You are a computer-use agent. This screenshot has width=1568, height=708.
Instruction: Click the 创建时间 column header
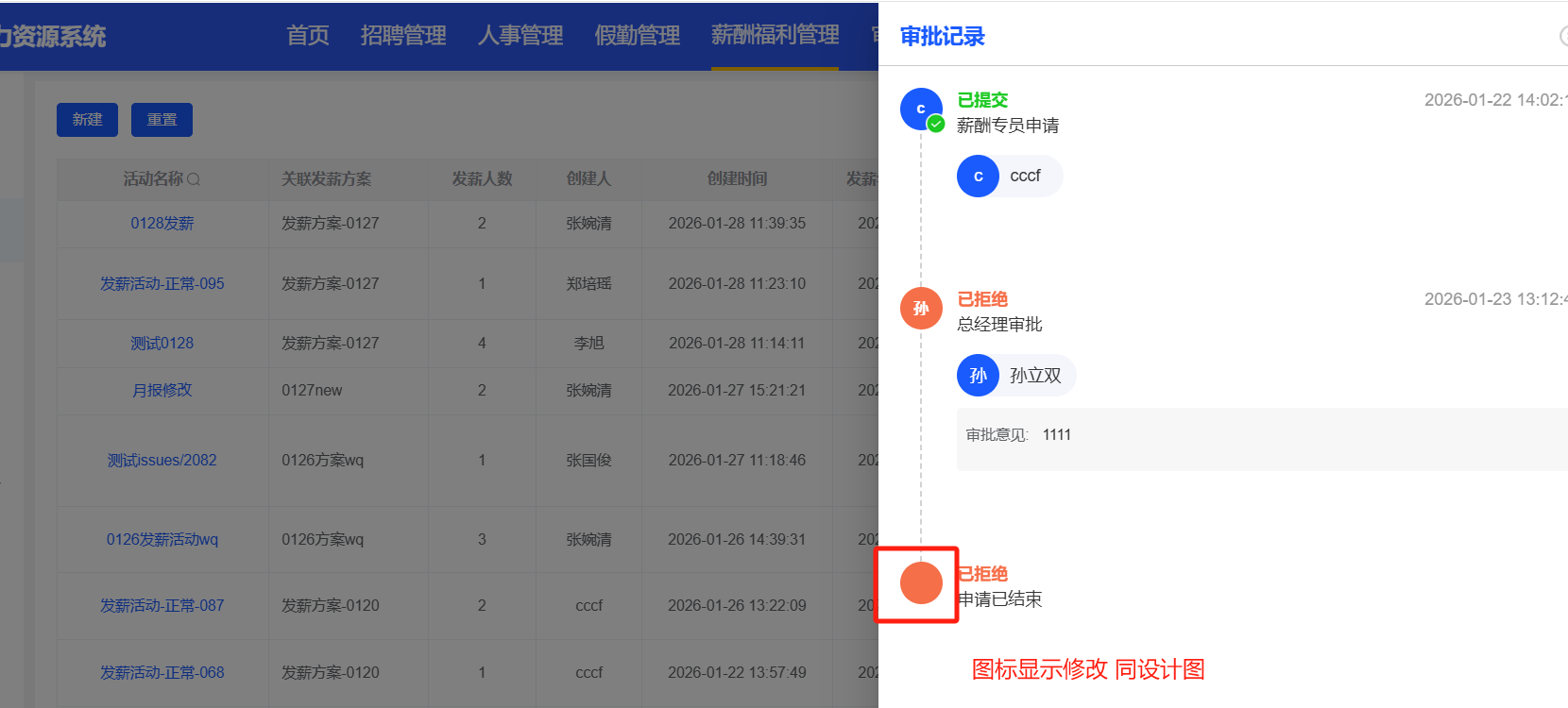point(737,179)
